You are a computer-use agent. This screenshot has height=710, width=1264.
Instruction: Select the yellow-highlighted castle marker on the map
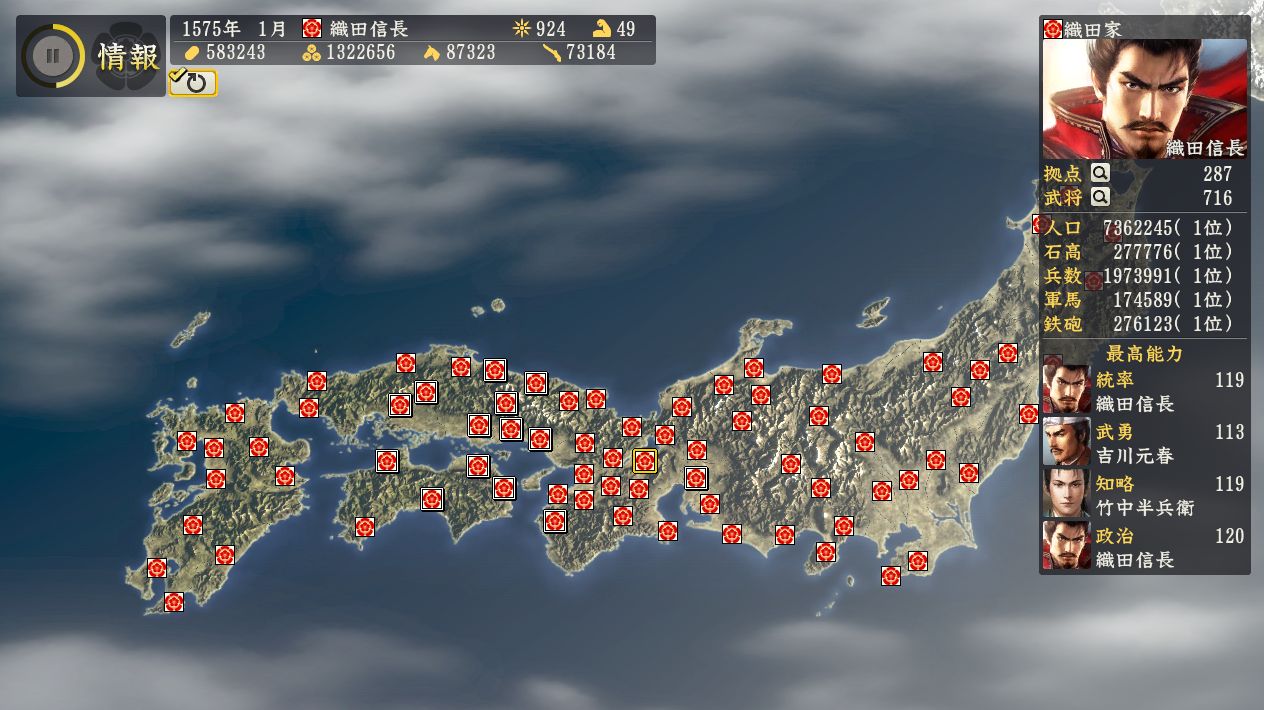[645, 461]
